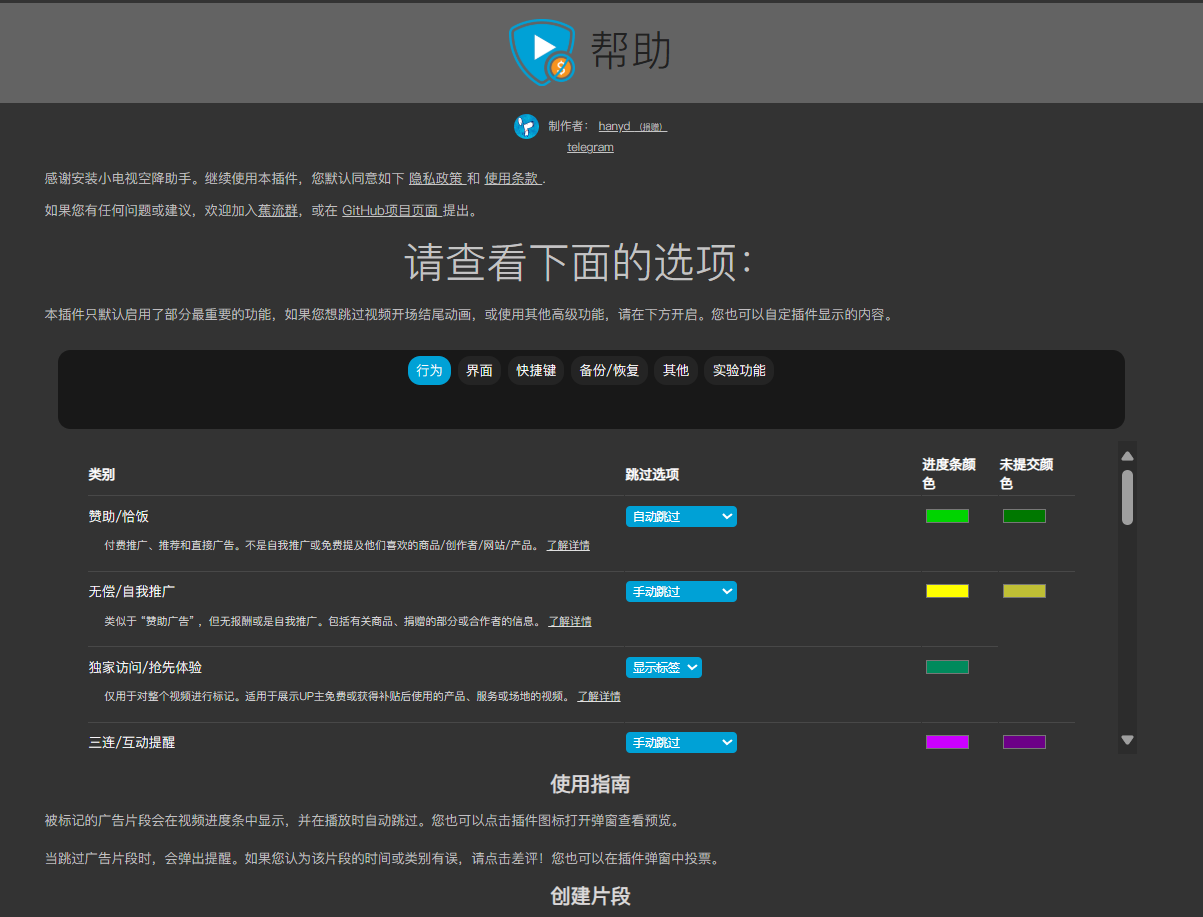Screen dimensions: 1203x917
Task: Click the scrollbar down arrow
Action: (1126, 740)
